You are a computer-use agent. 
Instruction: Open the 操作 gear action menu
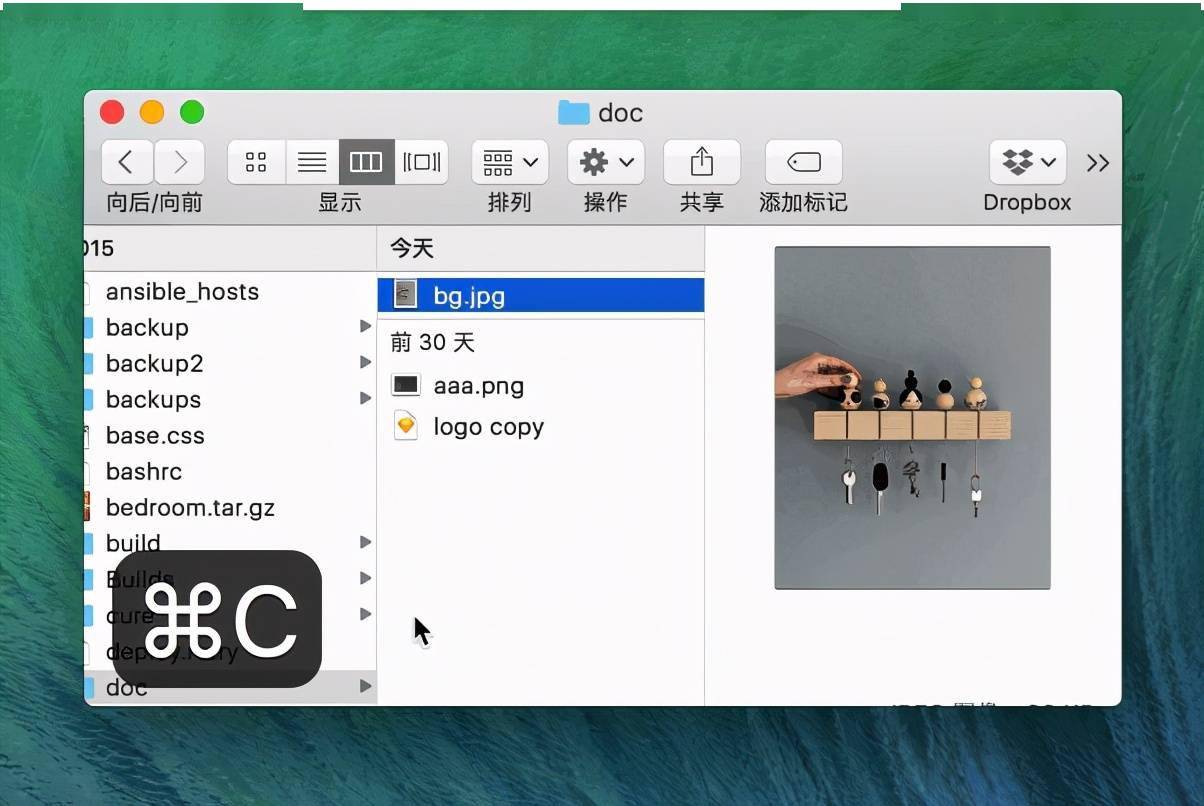pyautogui.click(x=606, y=162)
